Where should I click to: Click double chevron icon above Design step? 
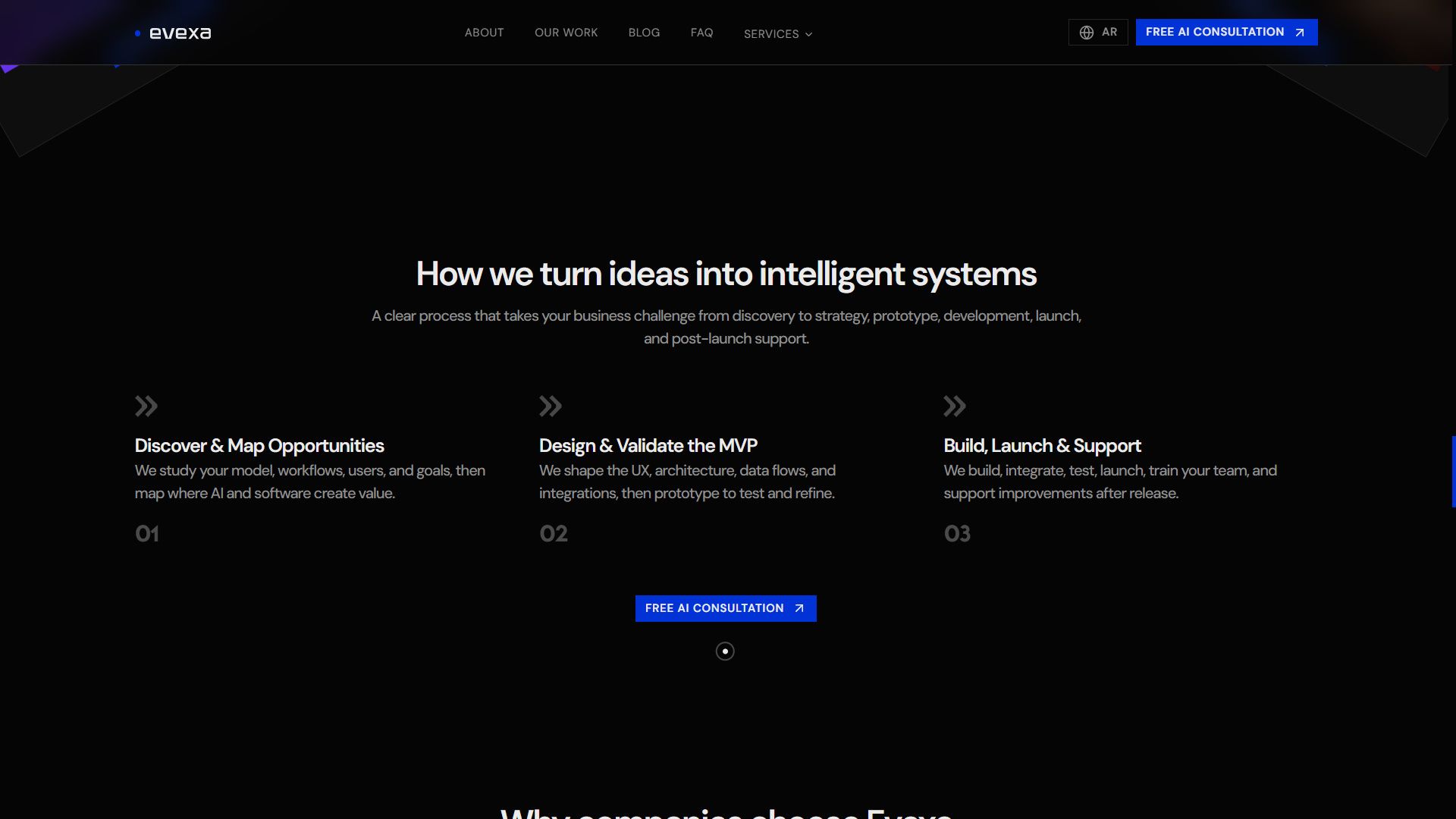551,406
